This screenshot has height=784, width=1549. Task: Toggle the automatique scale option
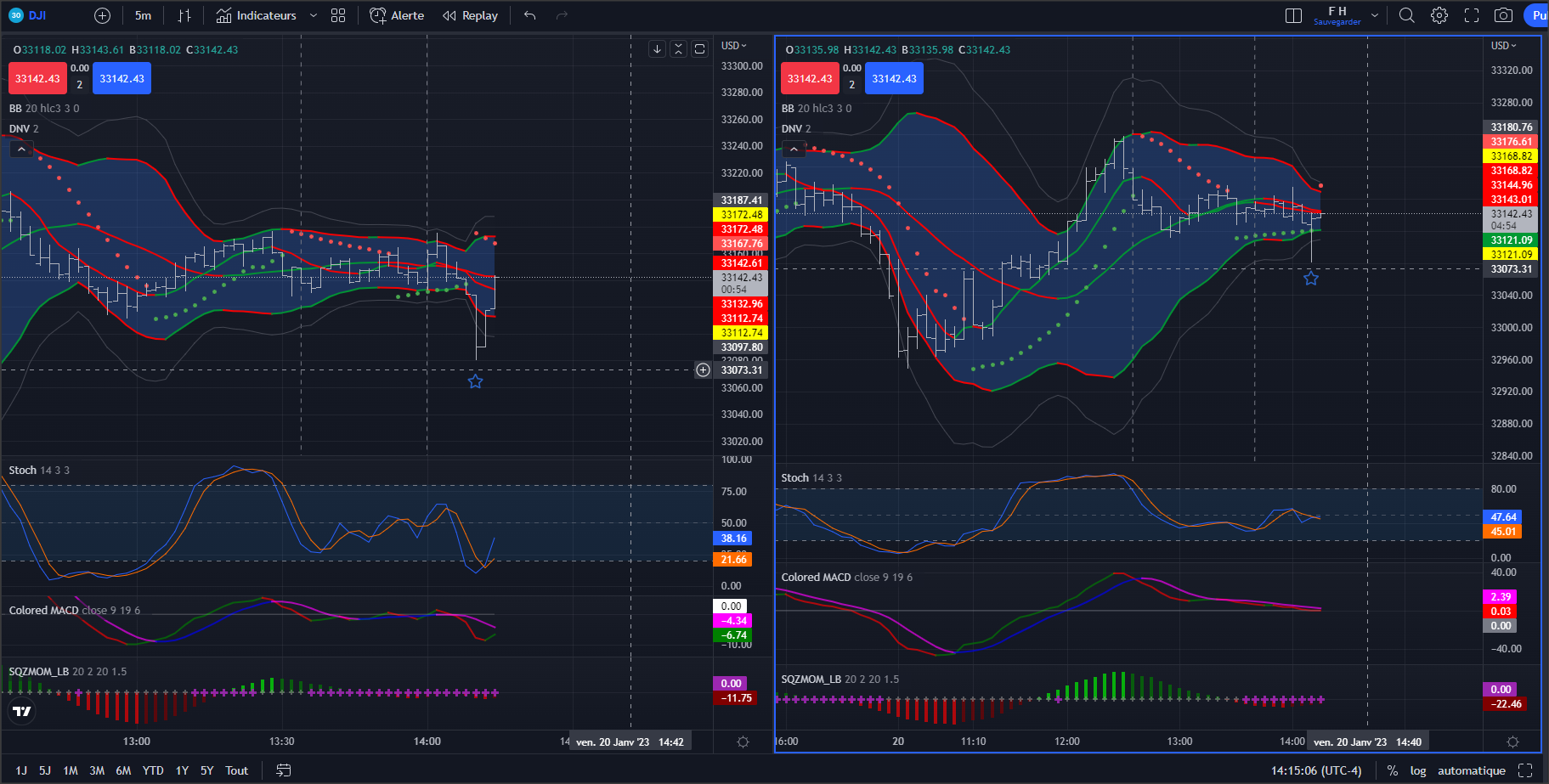click(x=1471, y=770)
